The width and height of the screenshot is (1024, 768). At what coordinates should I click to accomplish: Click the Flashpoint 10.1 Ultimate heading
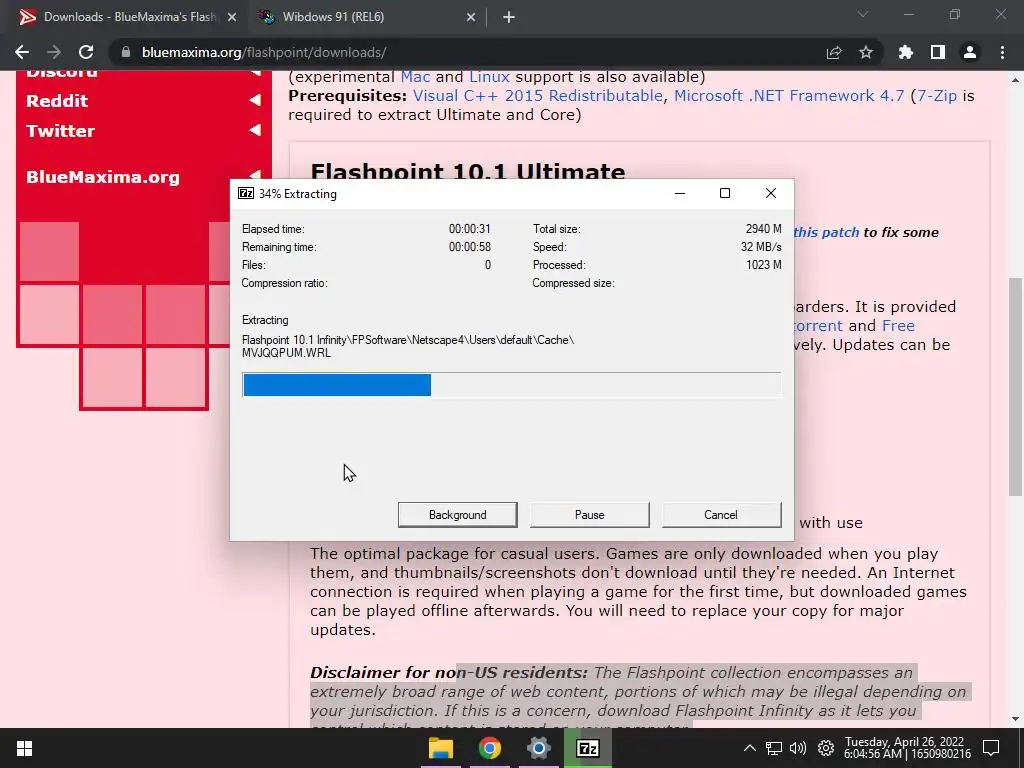468,171
